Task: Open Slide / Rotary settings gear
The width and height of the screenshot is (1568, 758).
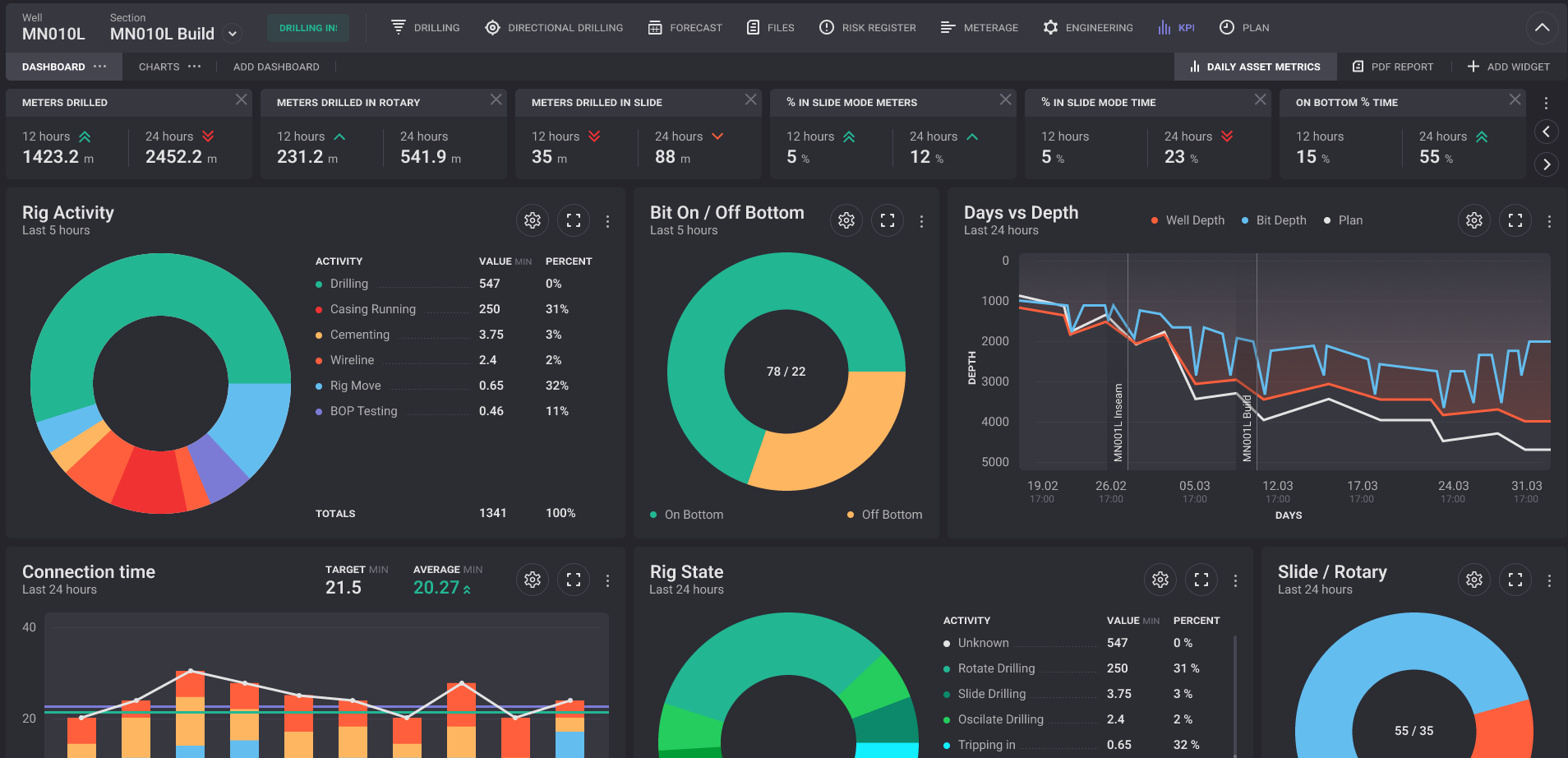Action: 1474,580
